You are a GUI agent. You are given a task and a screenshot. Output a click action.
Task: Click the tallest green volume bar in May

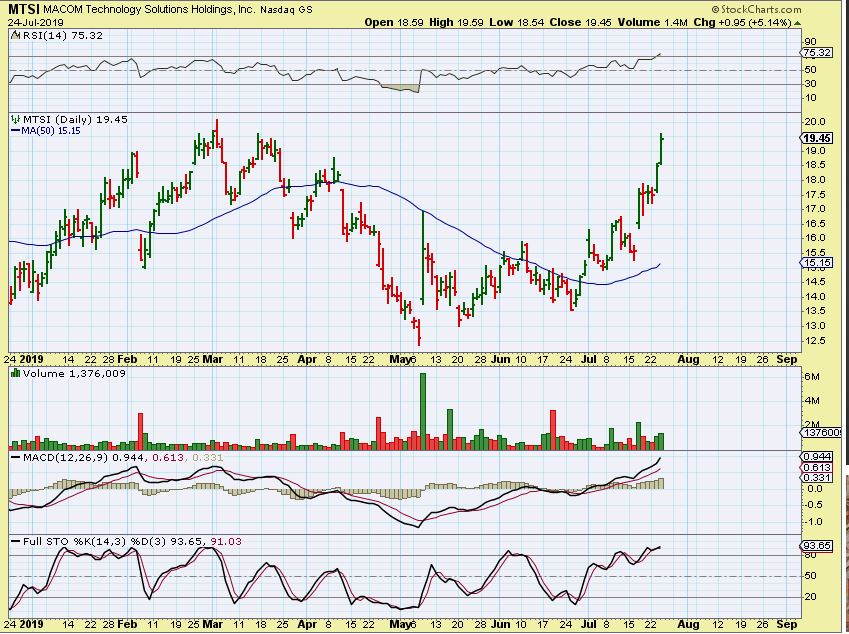(x=423, y=411)
